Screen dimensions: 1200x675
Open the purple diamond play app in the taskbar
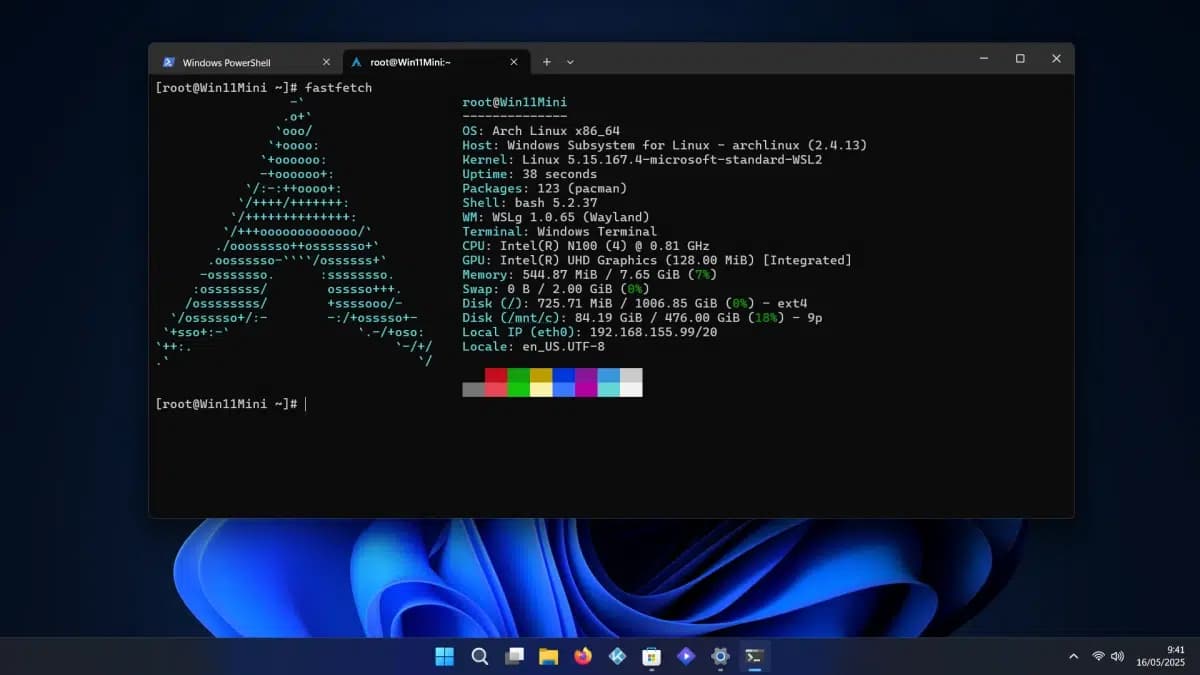point(686,656)
